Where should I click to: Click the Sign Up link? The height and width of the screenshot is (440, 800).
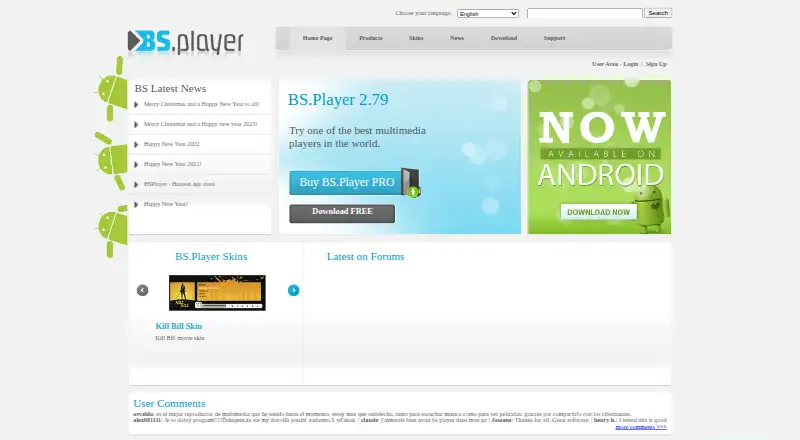point(656,64)
